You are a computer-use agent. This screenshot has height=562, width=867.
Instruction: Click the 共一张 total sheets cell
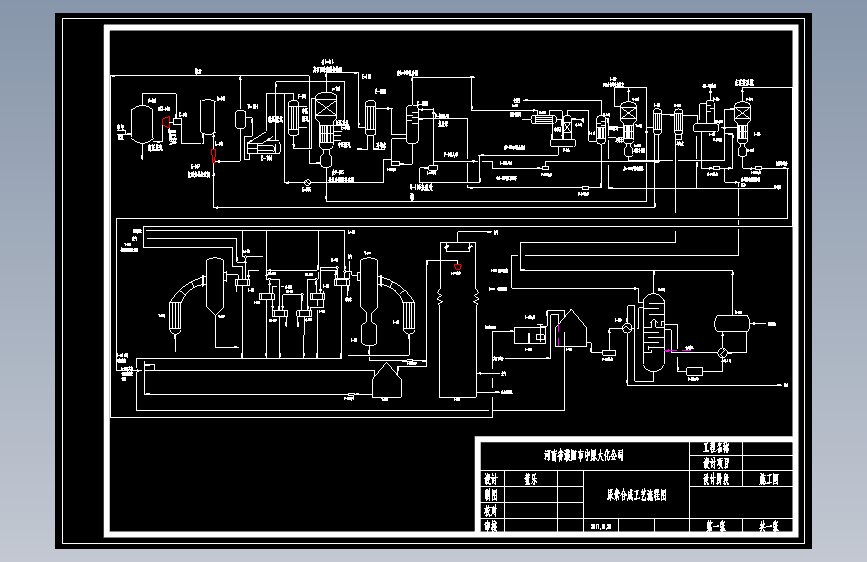(769, 526)
